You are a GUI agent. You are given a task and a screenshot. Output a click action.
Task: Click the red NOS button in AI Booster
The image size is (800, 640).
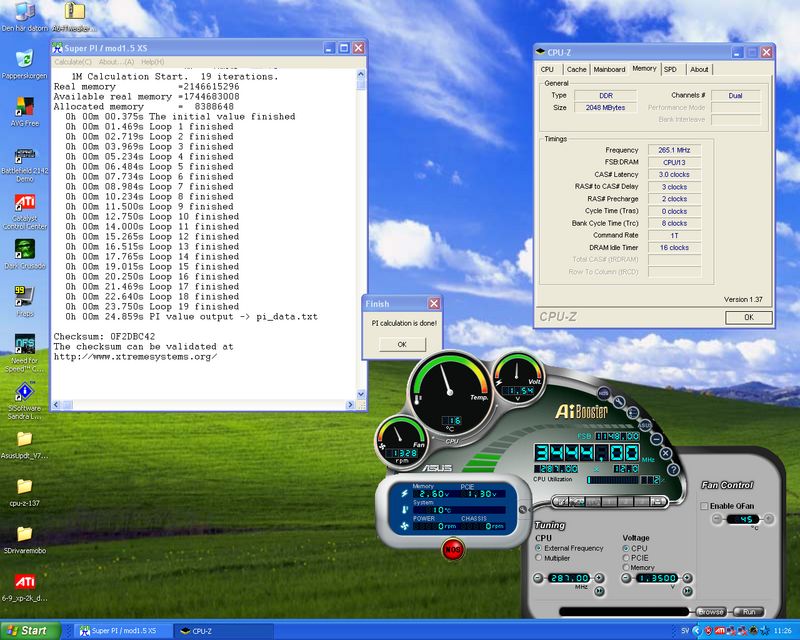click(x=453, y=549)
